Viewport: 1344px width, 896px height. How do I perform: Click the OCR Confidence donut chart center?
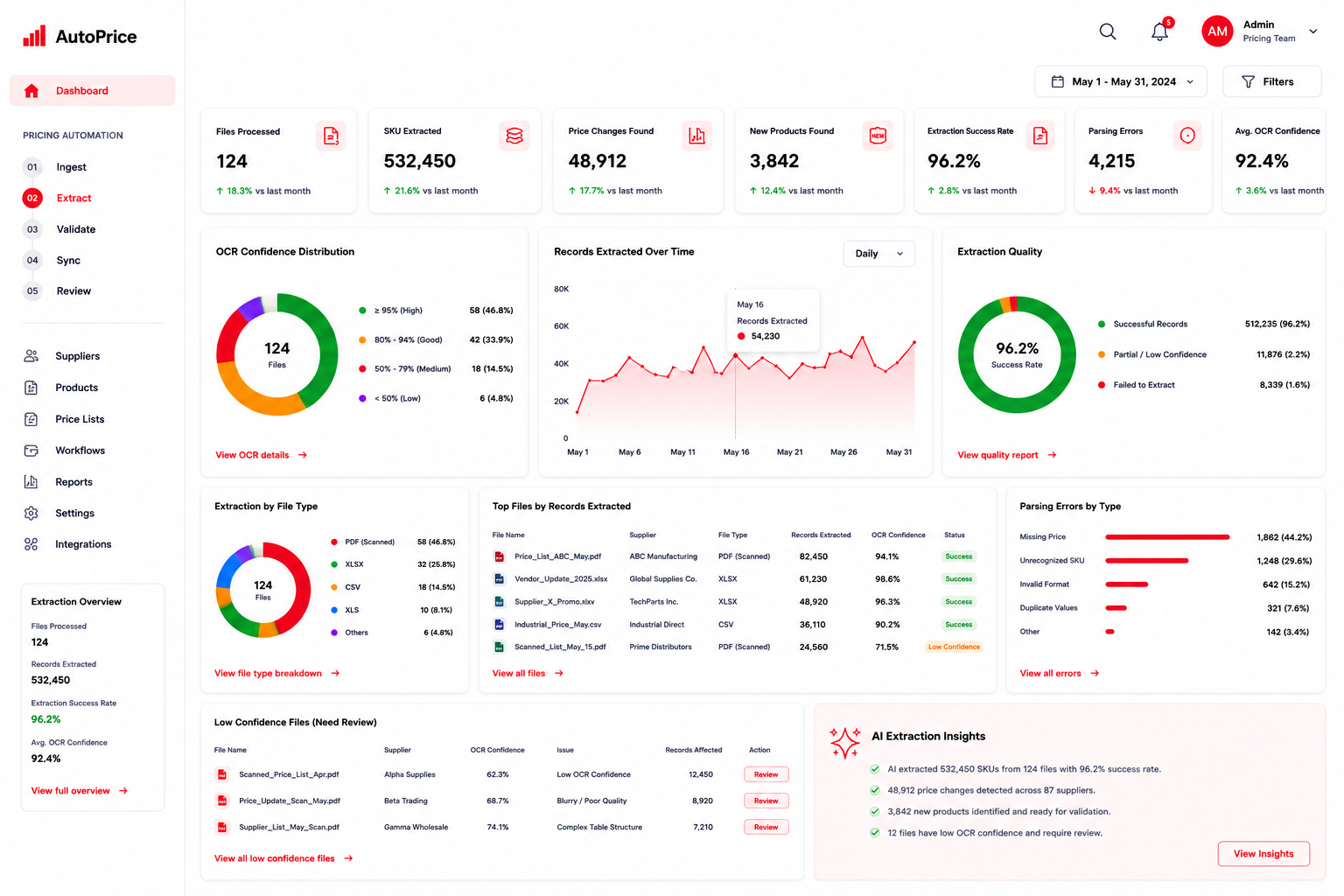click(276, 354)
